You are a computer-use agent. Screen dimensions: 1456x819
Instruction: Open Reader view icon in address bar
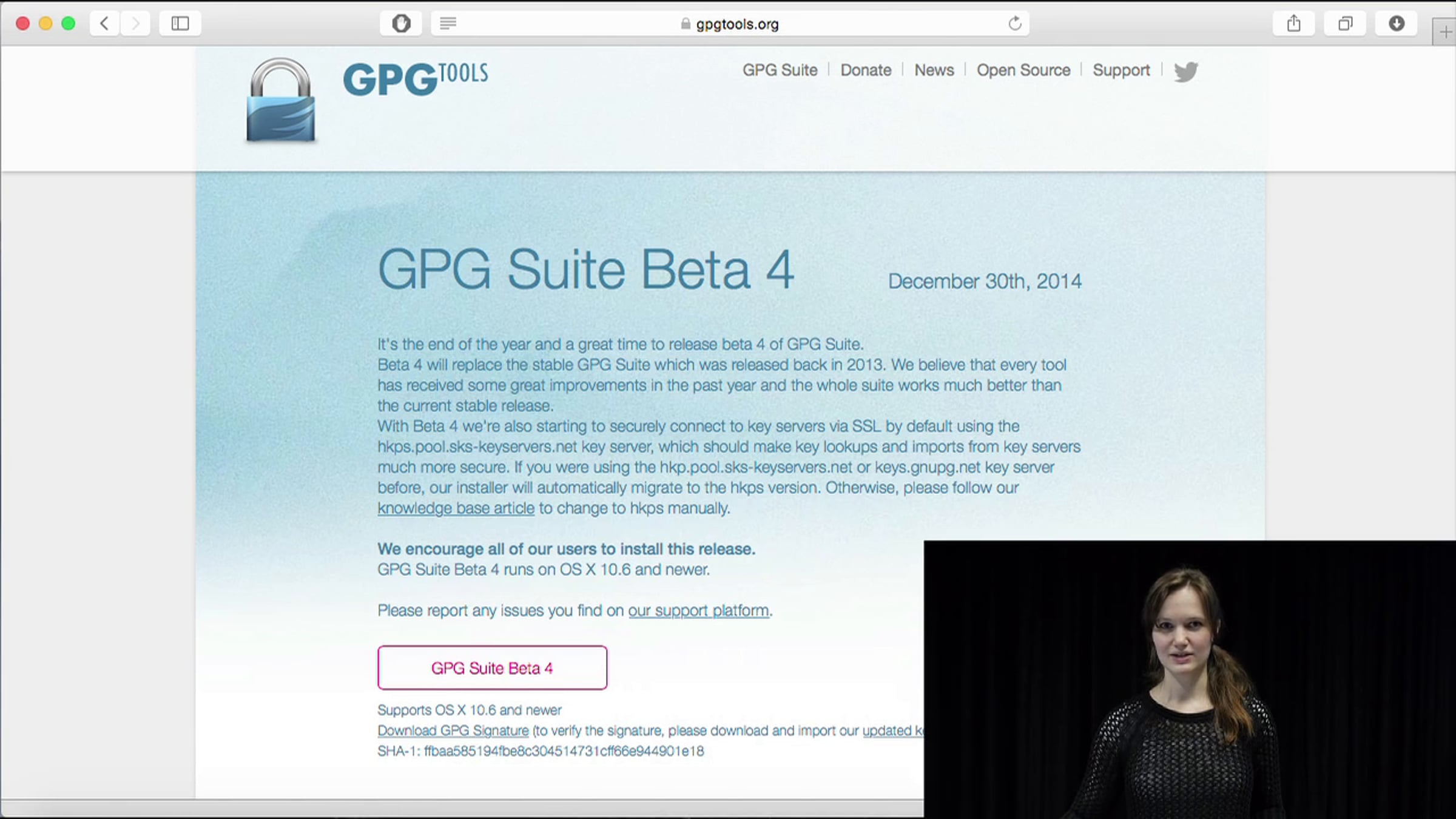pyautogui.click(x=448, y=24)
